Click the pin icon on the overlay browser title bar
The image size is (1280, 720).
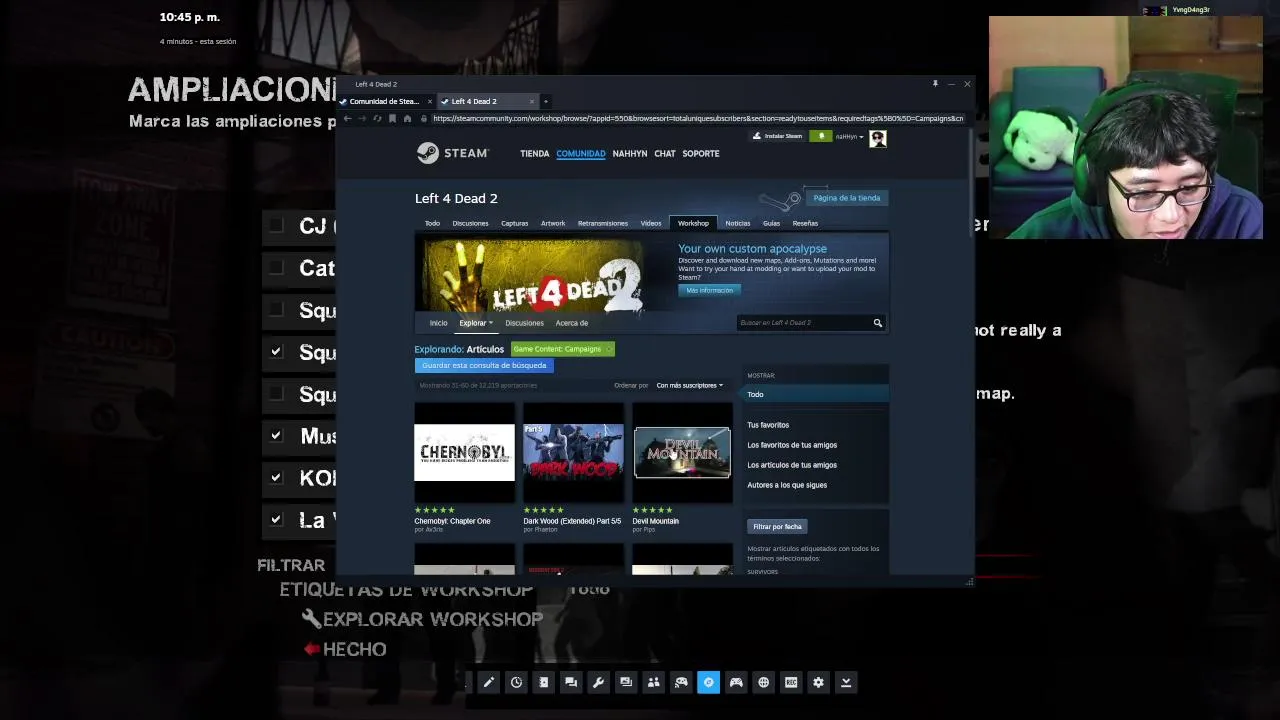(935, 84)
